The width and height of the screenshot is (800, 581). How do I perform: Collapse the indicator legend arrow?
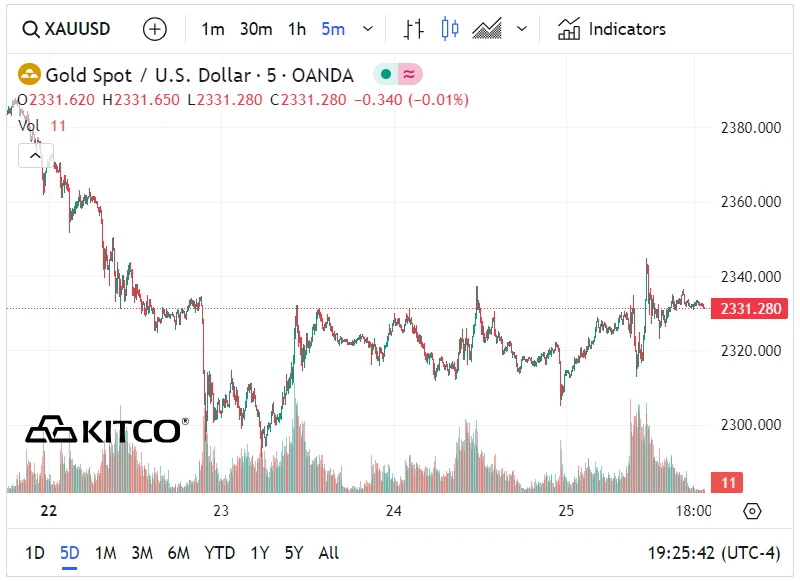[x=35, y=156]
